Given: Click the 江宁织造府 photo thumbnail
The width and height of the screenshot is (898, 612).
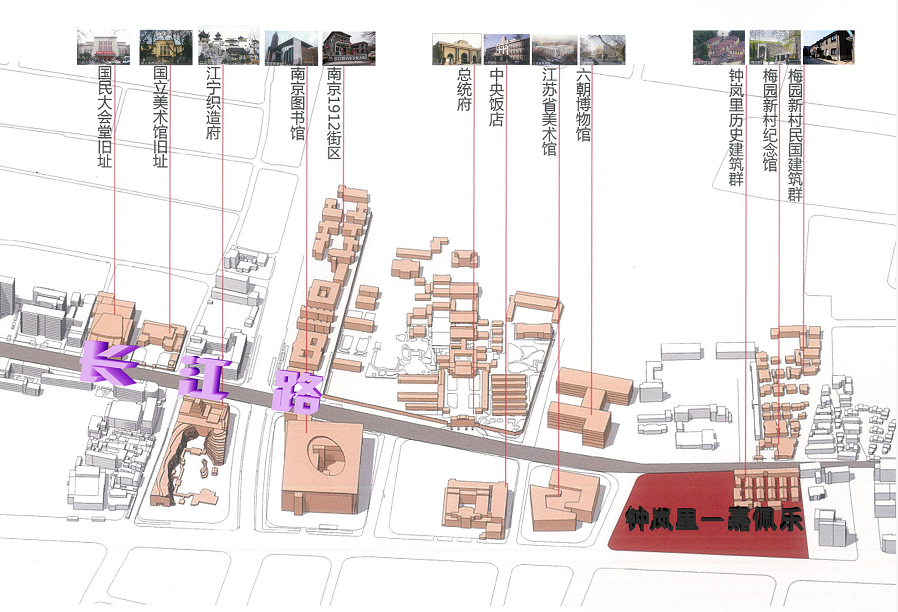Looking at the screenshot, I should [x=229, y=46].
